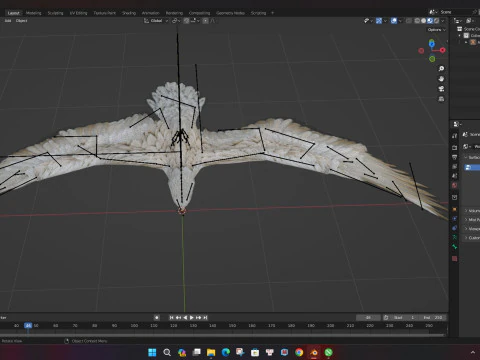
Task: Switch to Wireframe viewport shading
Action: [x=417, y=21]
